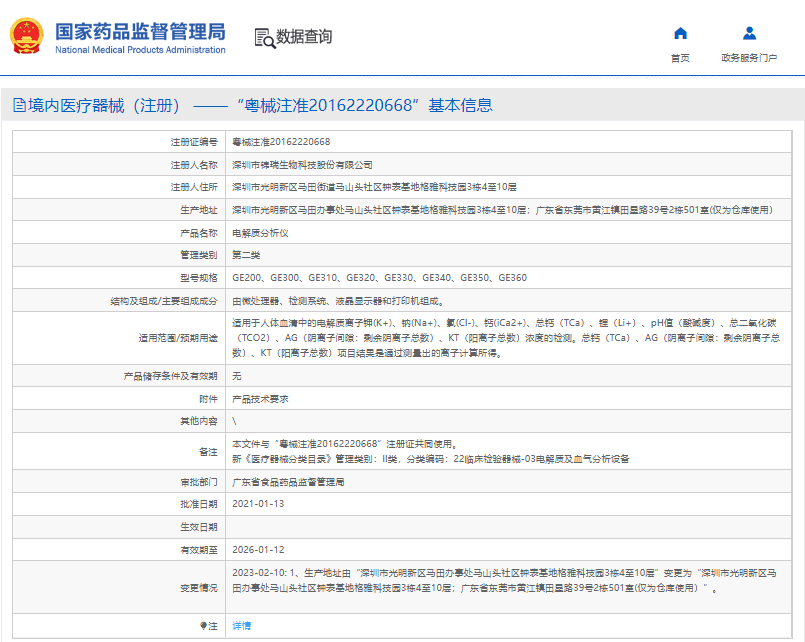Click the 适用范围/预期用途 description text

(x=506, y=338)
